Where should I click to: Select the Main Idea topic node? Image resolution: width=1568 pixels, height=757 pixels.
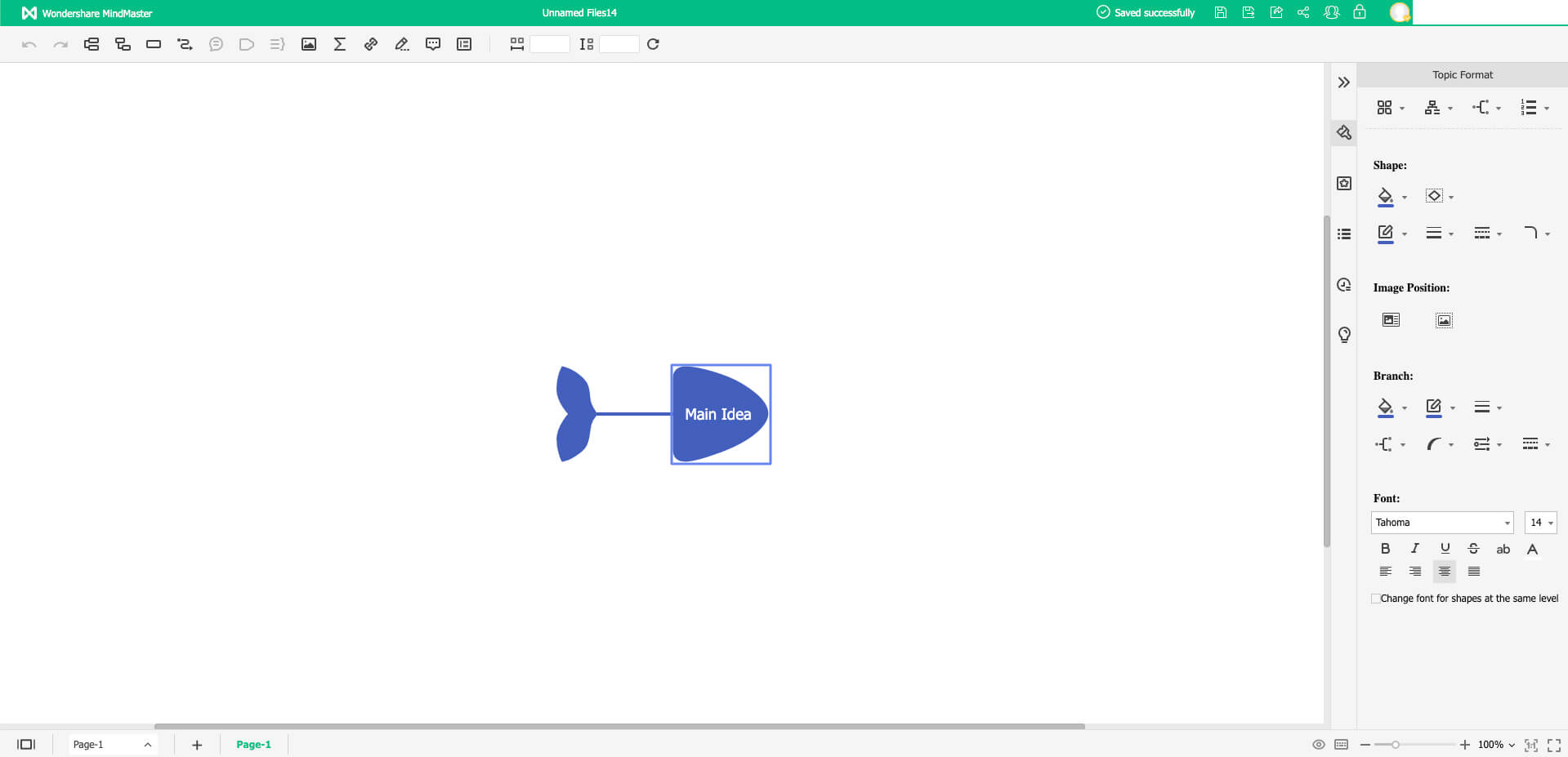719,414
